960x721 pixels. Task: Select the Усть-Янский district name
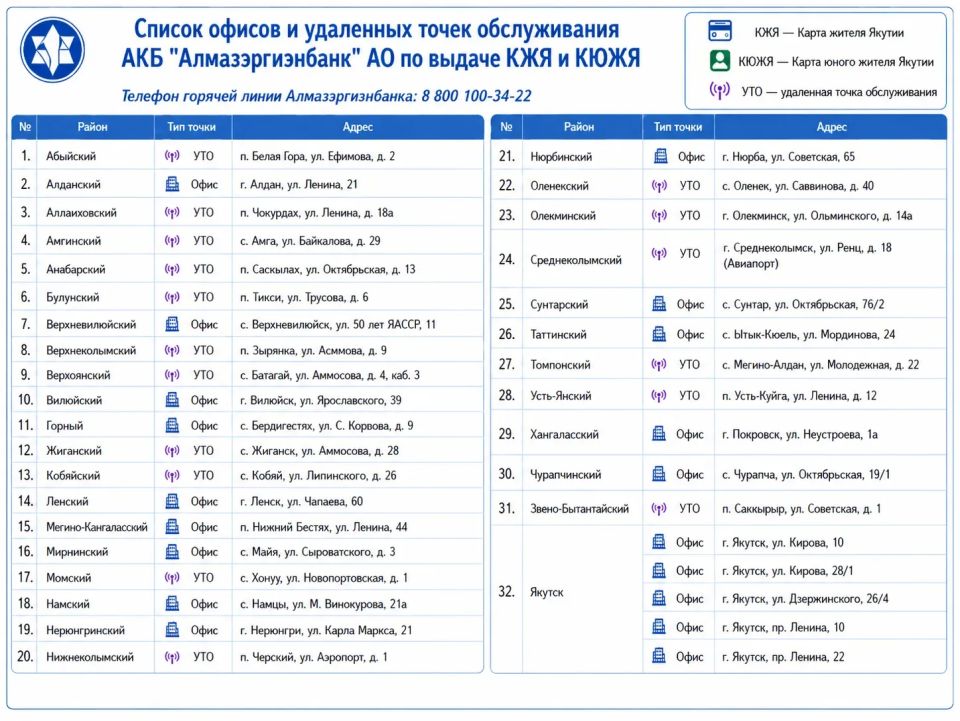pyautogui.click(x=561, y=395)
